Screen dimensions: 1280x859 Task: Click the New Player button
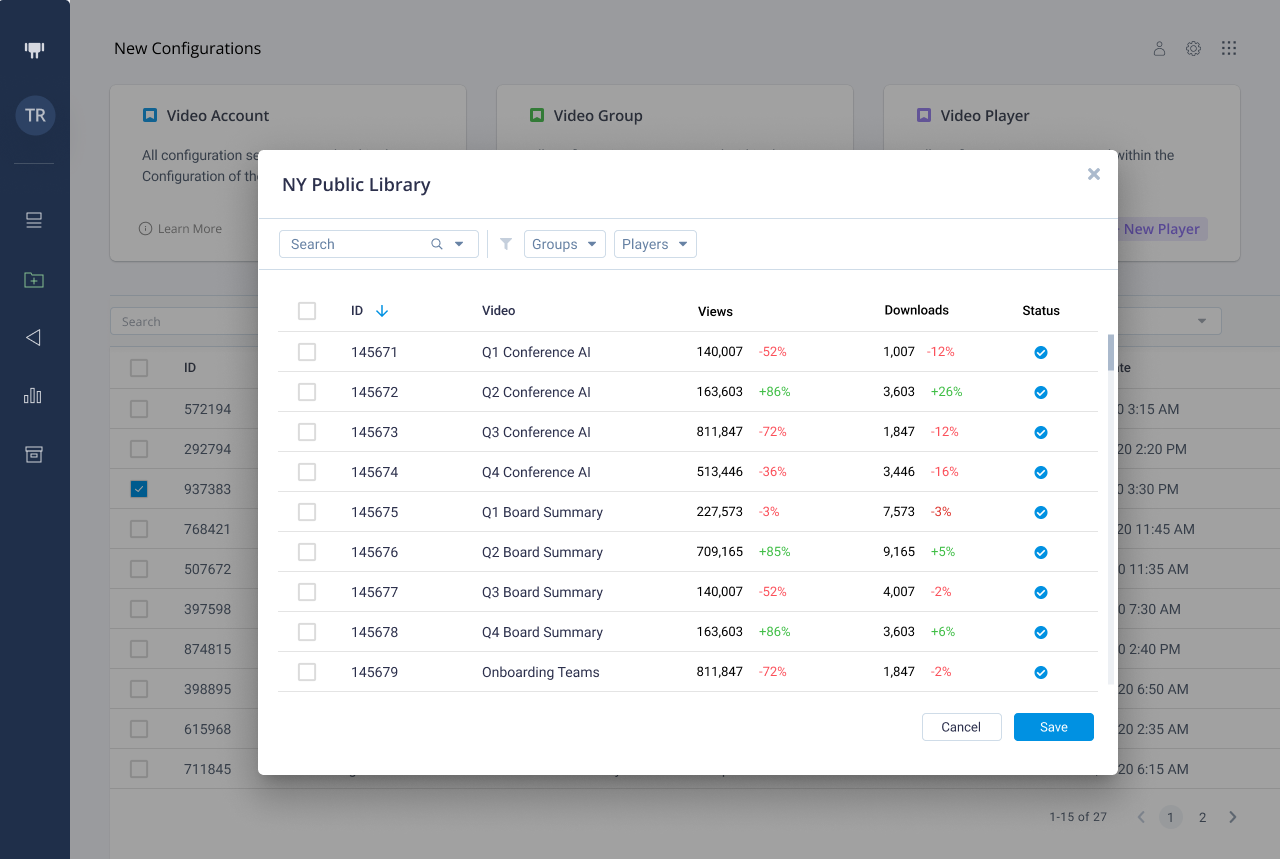(x=1161, y=229)
